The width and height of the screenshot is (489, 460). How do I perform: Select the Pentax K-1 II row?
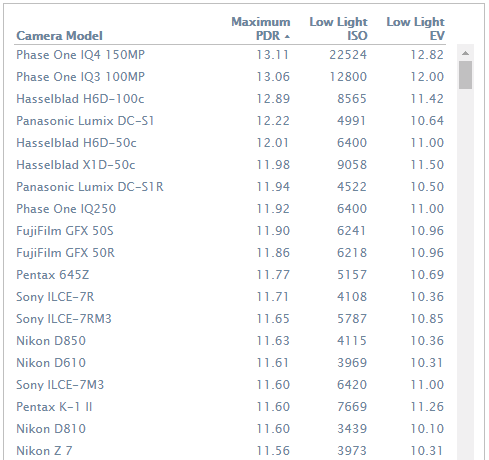point(230,407)
